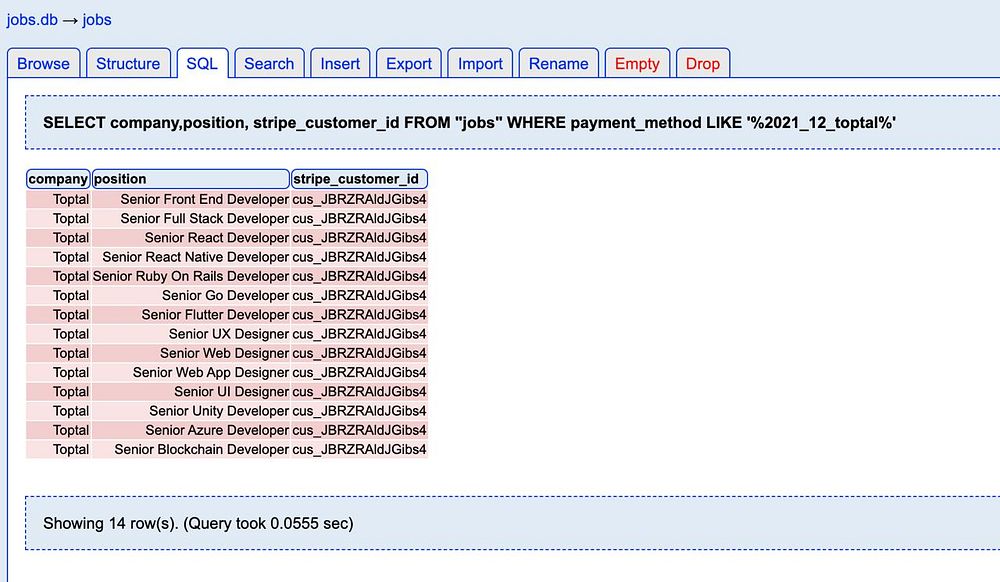Sort by the stripe_customer_id column header
Viewport: 1000px width, 582px height.
359,179
